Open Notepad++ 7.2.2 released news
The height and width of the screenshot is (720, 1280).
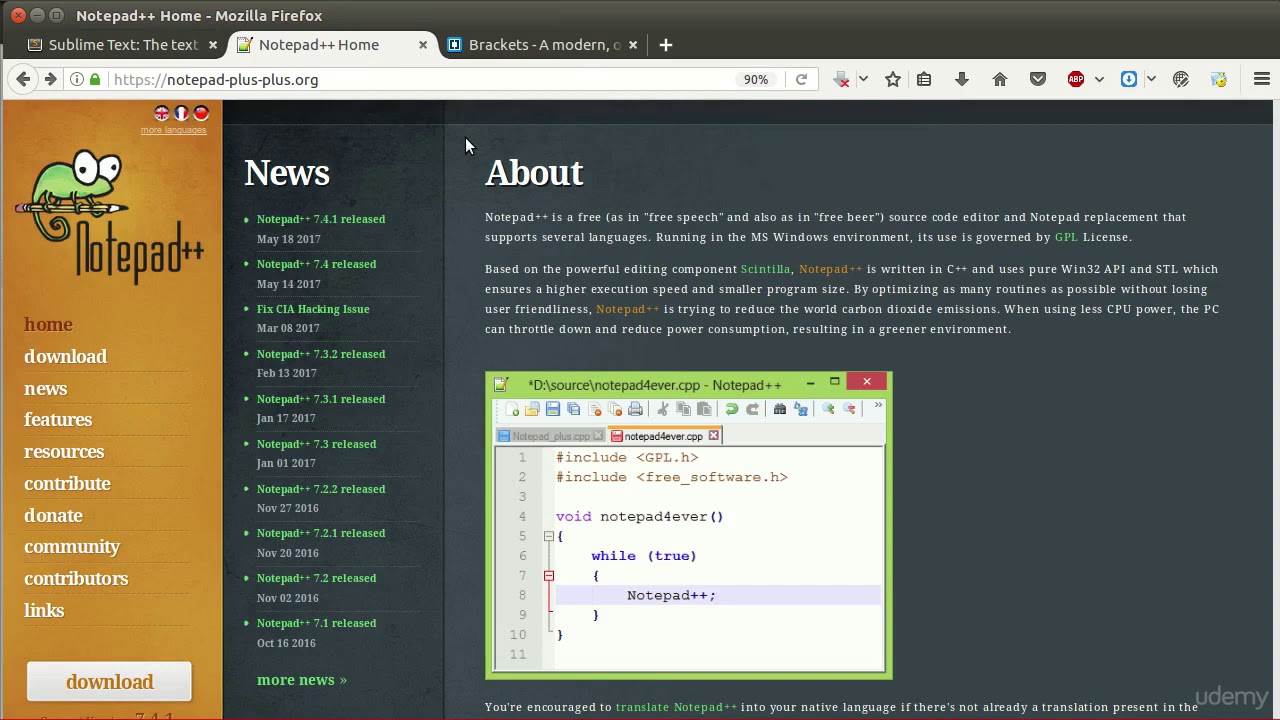(x=321, y=489)
